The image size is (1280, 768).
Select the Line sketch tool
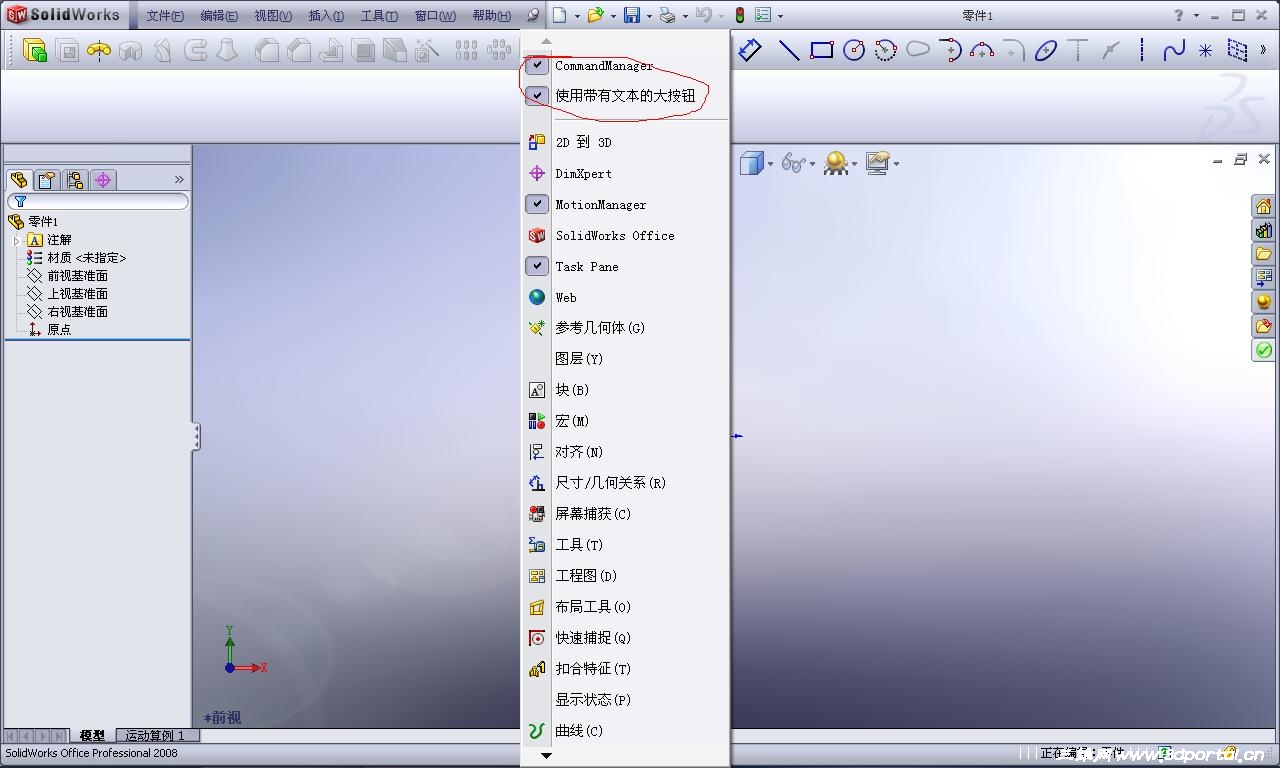pyautogui.click(x=789, y=50)
